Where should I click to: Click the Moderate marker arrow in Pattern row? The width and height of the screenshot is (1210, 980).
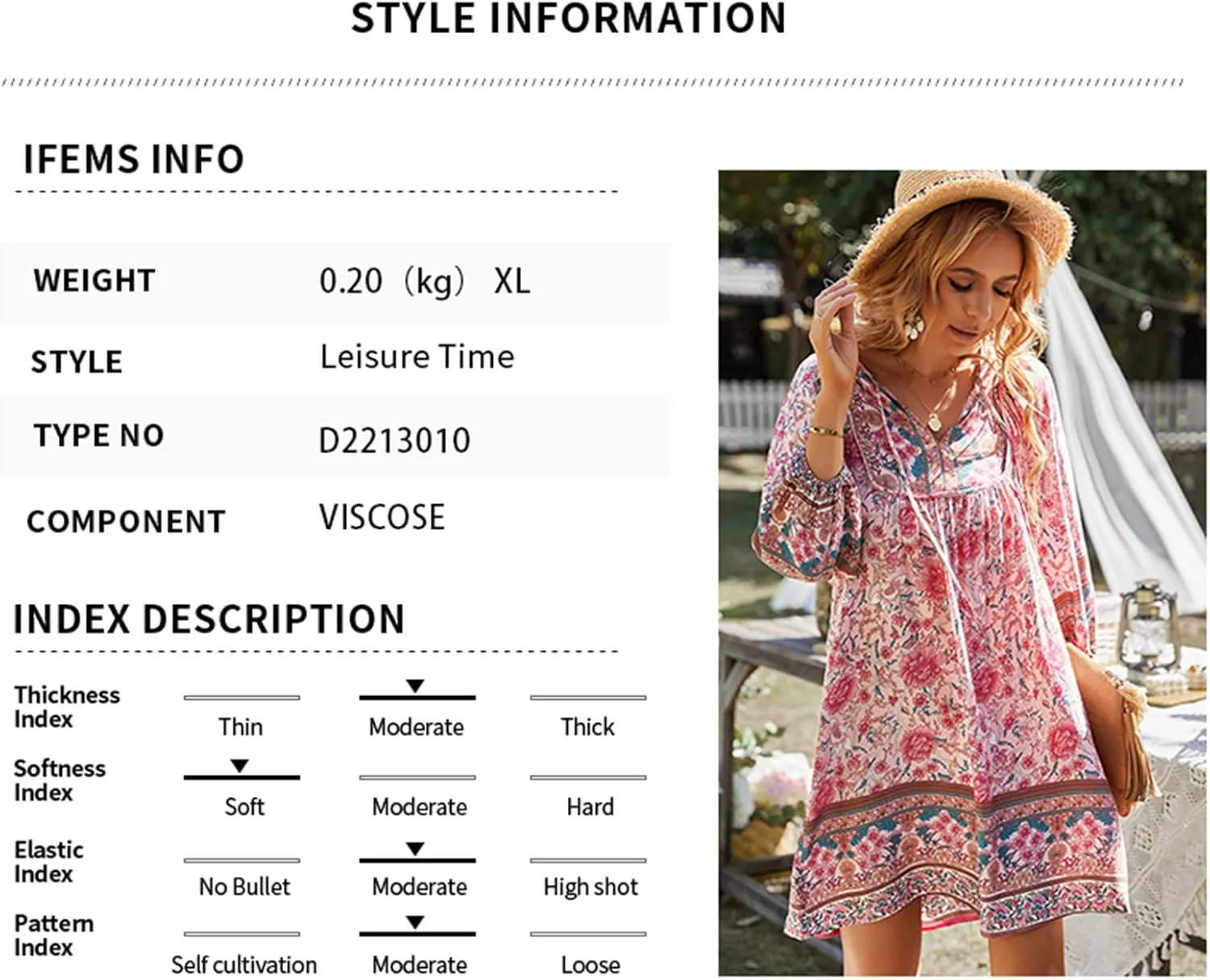[x=415, y=922]
